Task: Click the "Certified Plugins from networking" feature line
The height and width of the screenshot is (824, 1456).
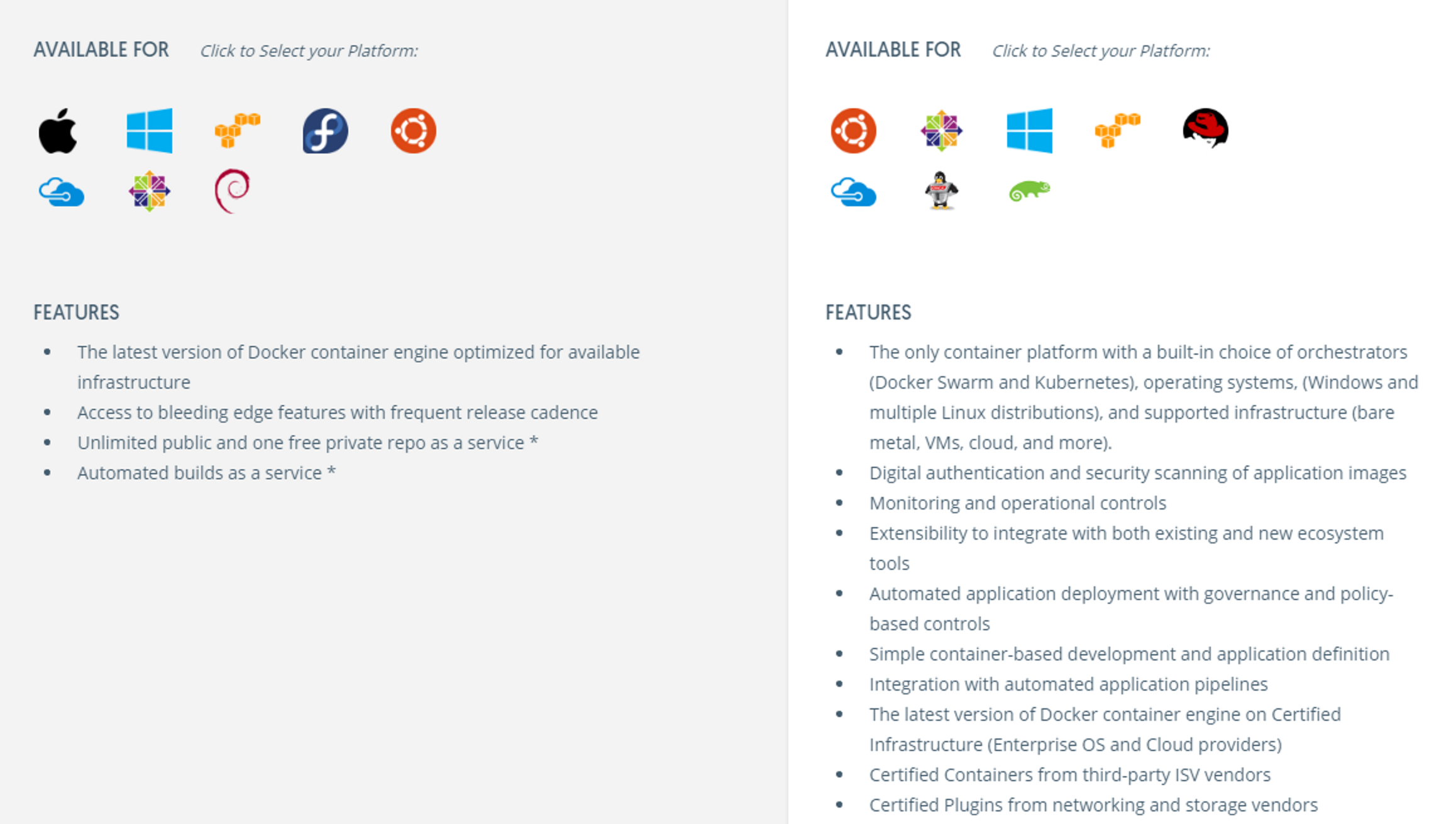Action: (x=1093, y=805)
